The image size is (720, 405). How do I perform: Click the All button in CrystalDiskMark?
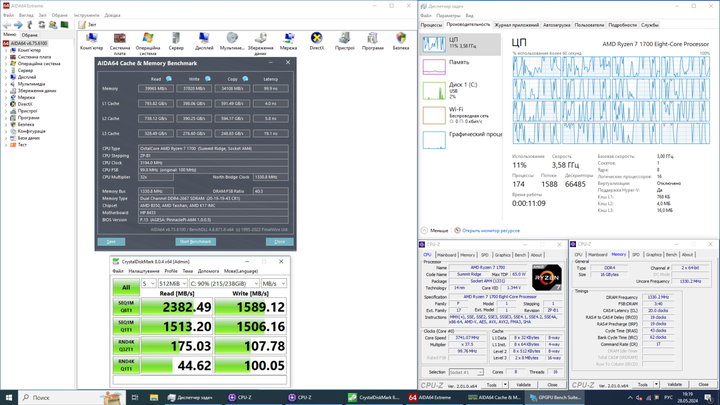pos(126,287)
